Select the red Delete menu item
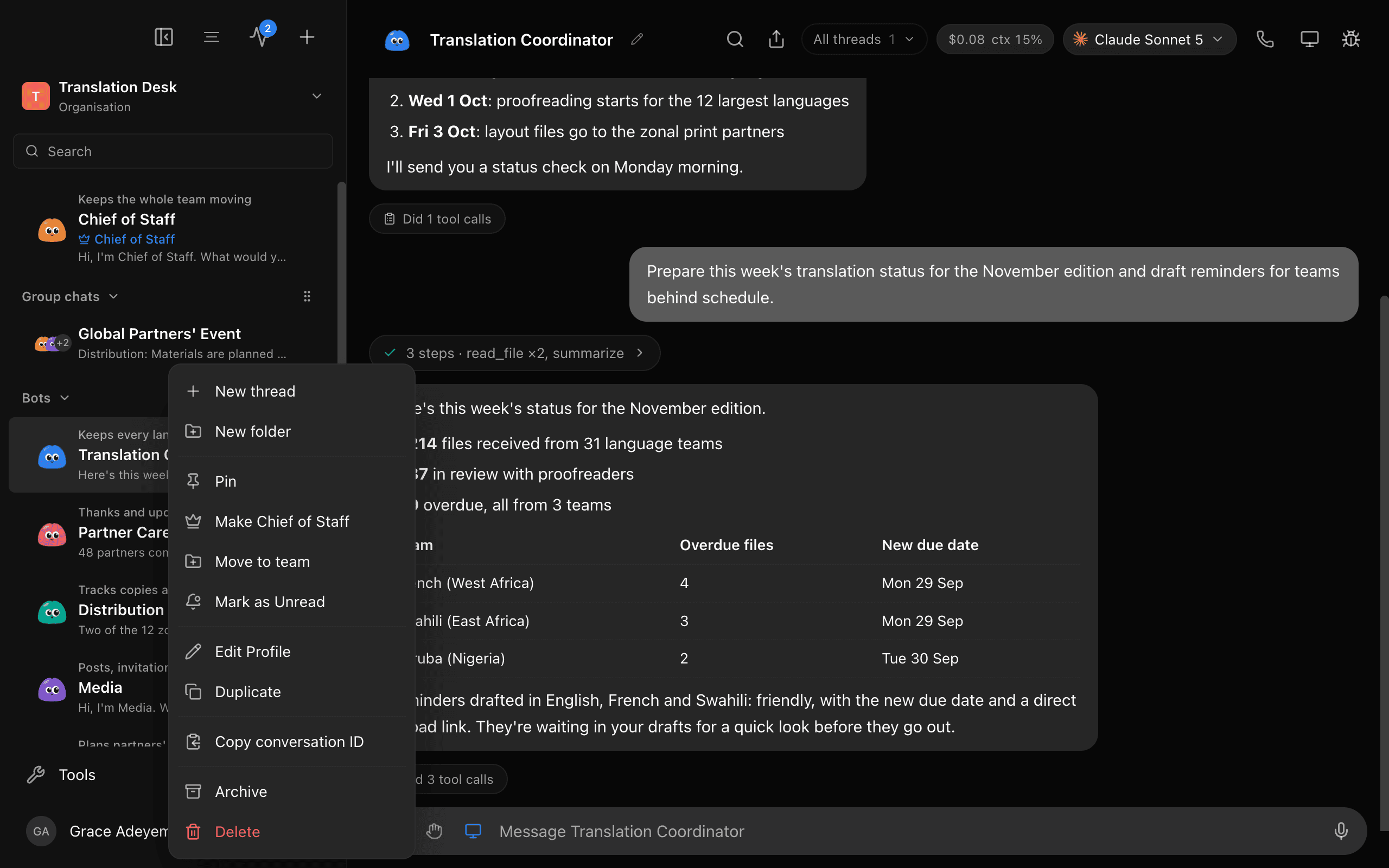Image resolution: width=1389 pixels, height=868 pixels. 291,832
